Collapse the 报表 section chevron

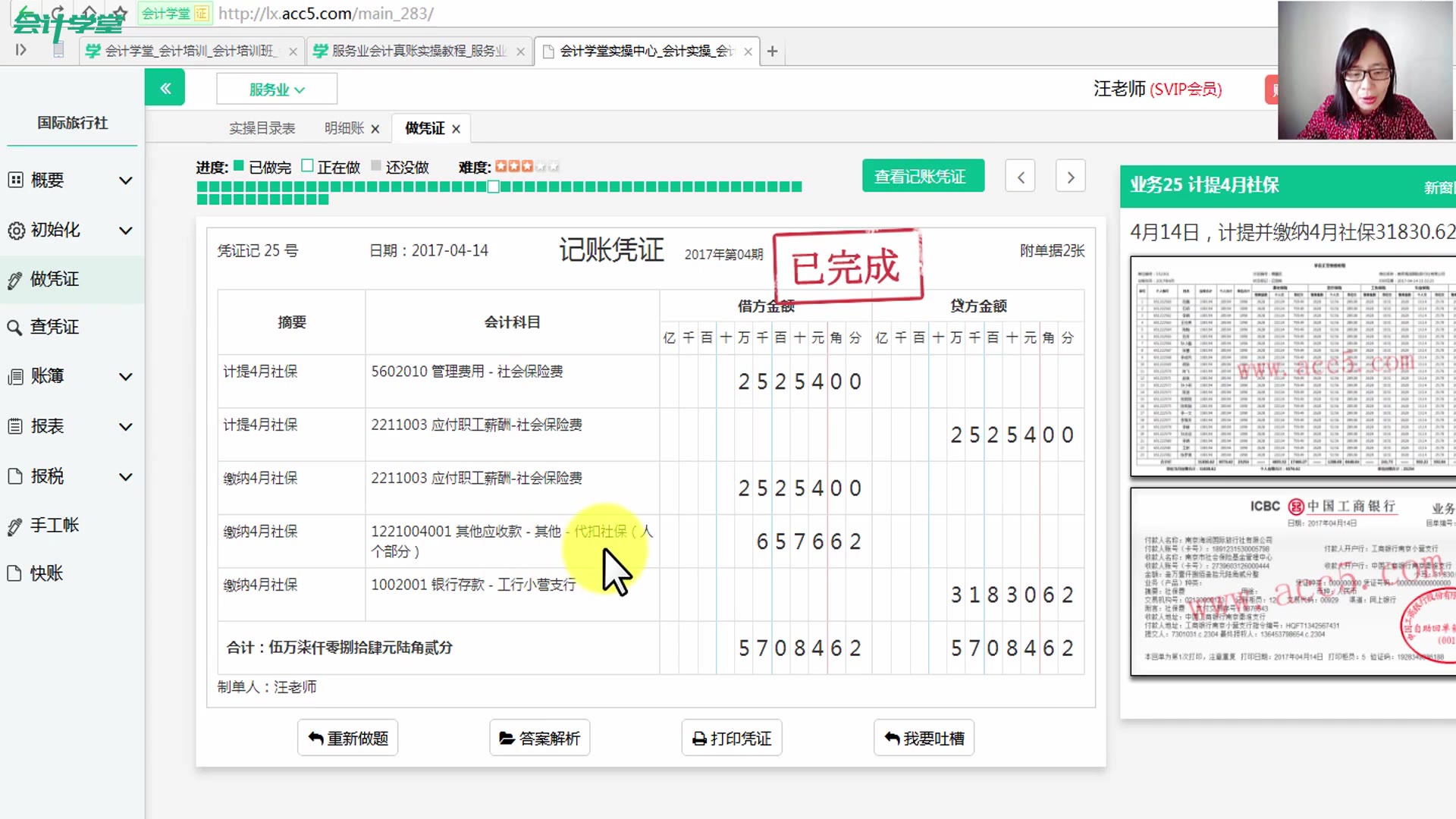[126, 427]
